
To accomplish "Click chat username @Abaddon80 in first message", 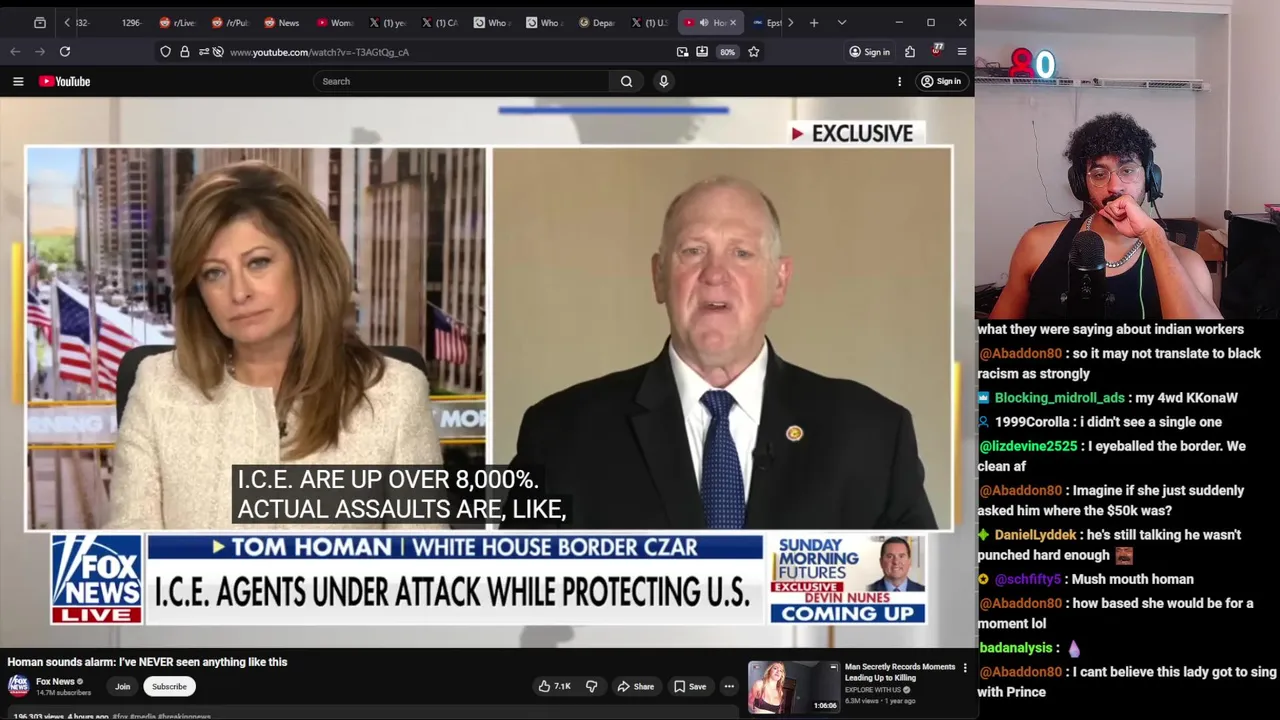I will click(1020, 353).
